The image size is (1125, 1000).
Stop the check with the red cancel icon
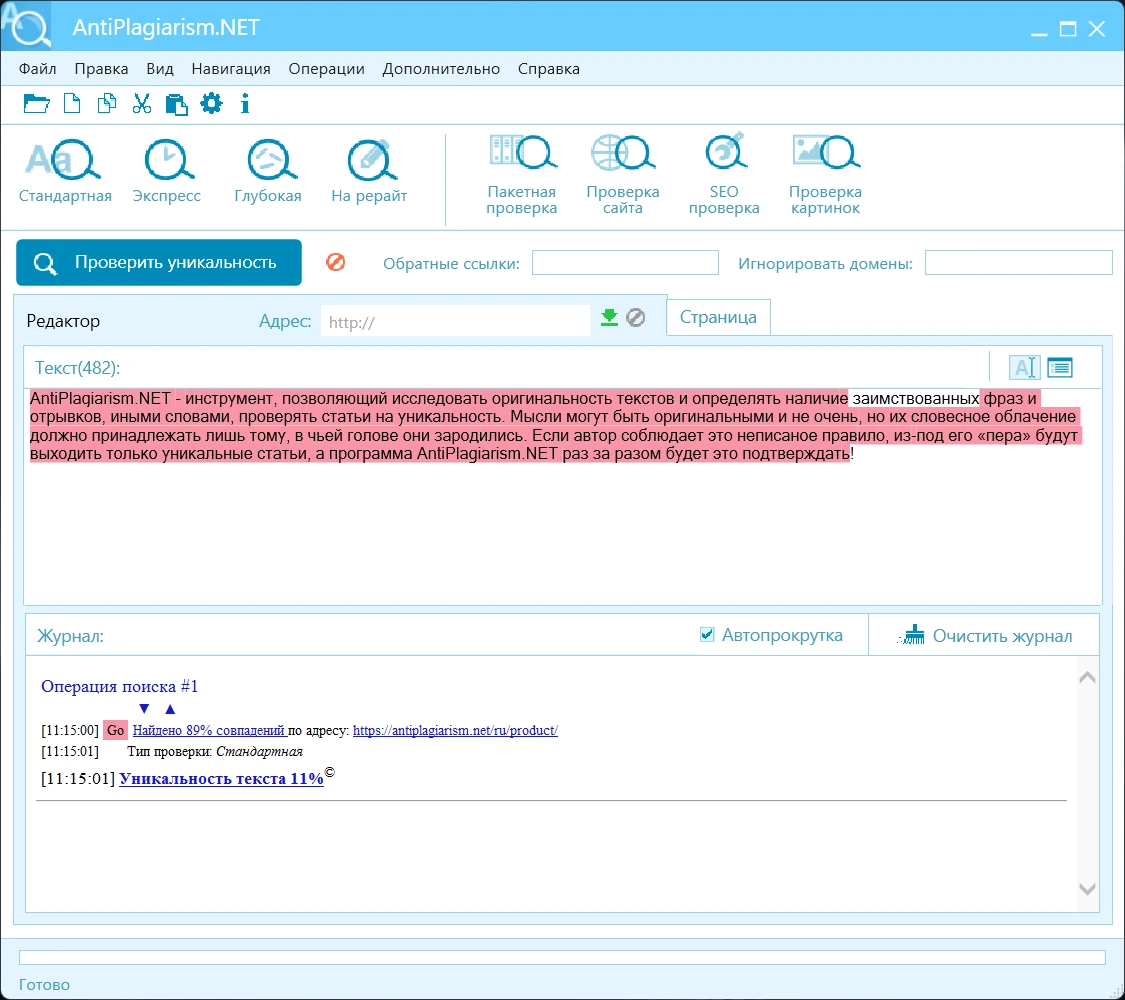point(335,262)
